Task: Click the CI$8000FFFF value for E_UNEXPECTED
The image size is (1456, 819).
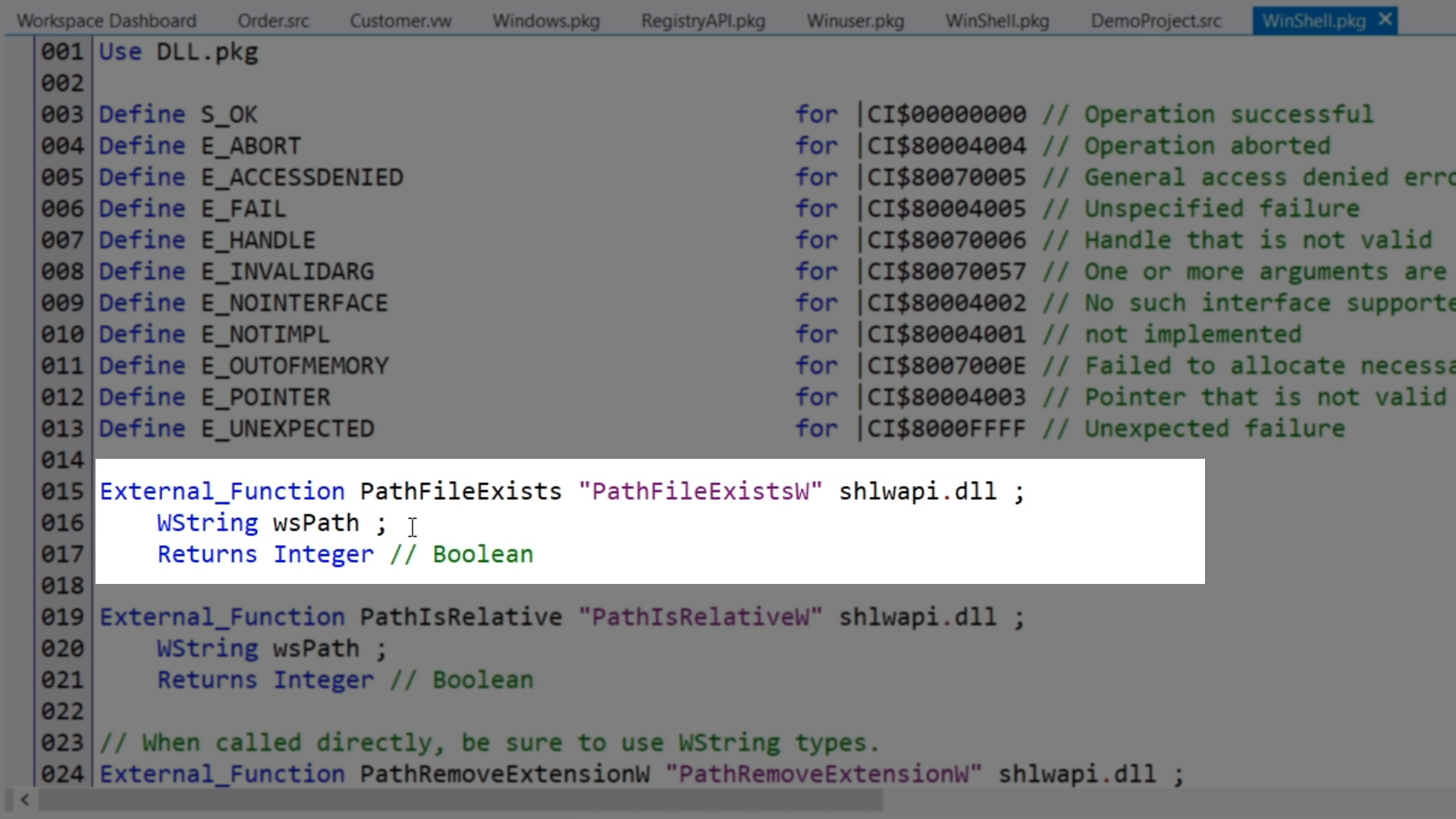Action: [x=946, y=429]
